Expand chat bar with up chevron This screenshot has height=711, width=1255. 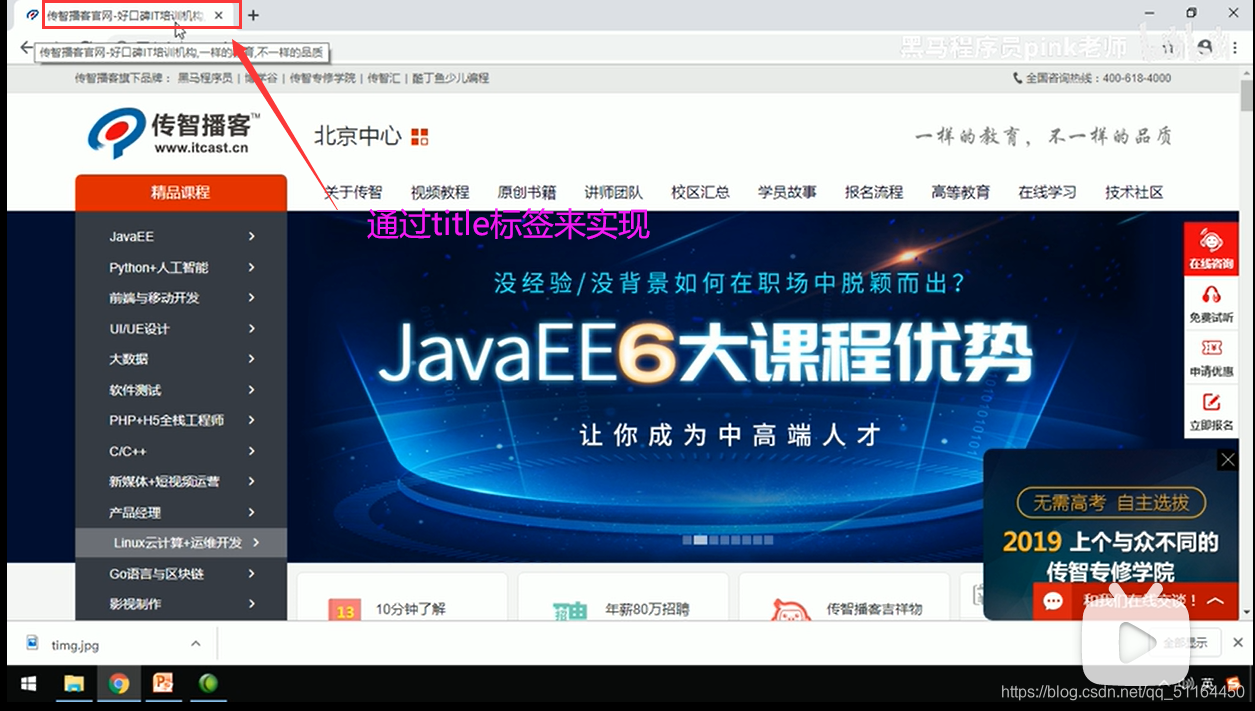click(1215, 601)
